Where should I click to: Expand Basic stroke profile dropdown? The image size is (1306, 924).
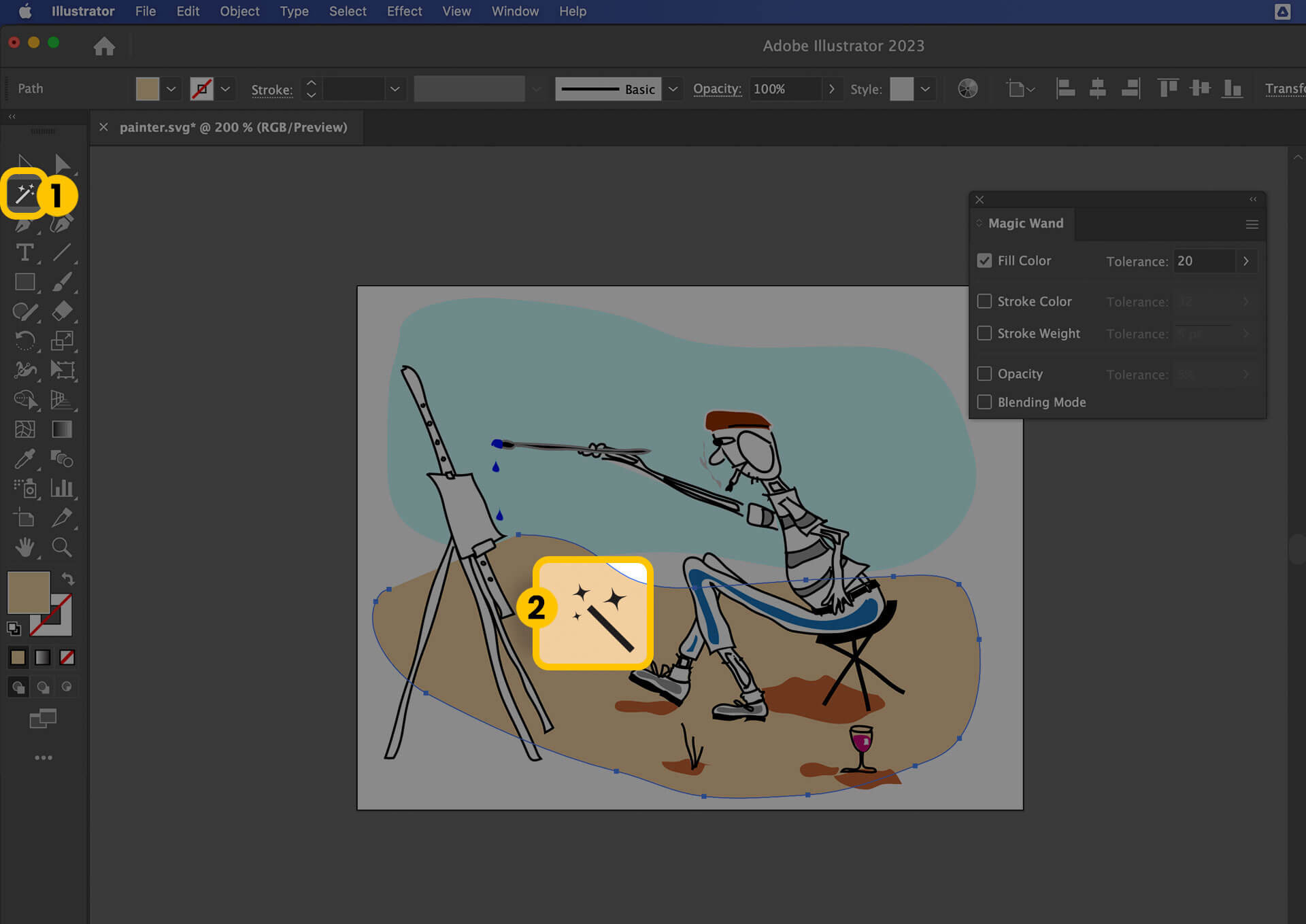[672, 88]
